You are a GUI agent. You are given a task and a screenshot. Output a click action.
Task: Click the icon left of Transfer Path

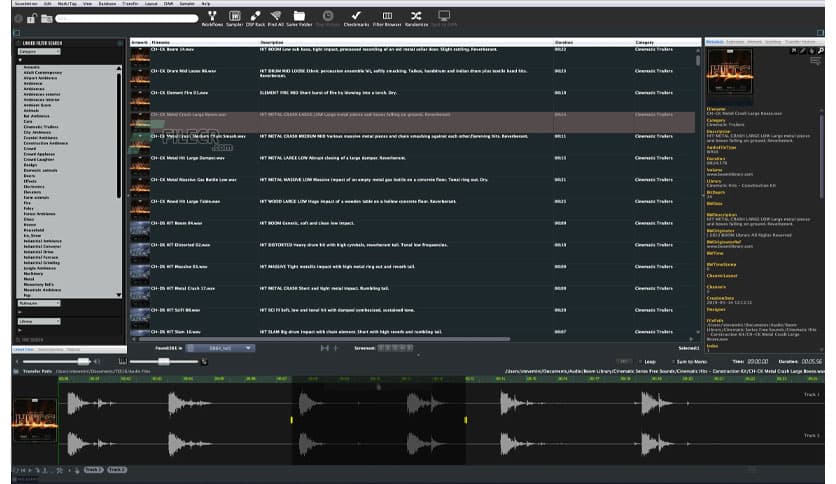[x=16, y=371]
